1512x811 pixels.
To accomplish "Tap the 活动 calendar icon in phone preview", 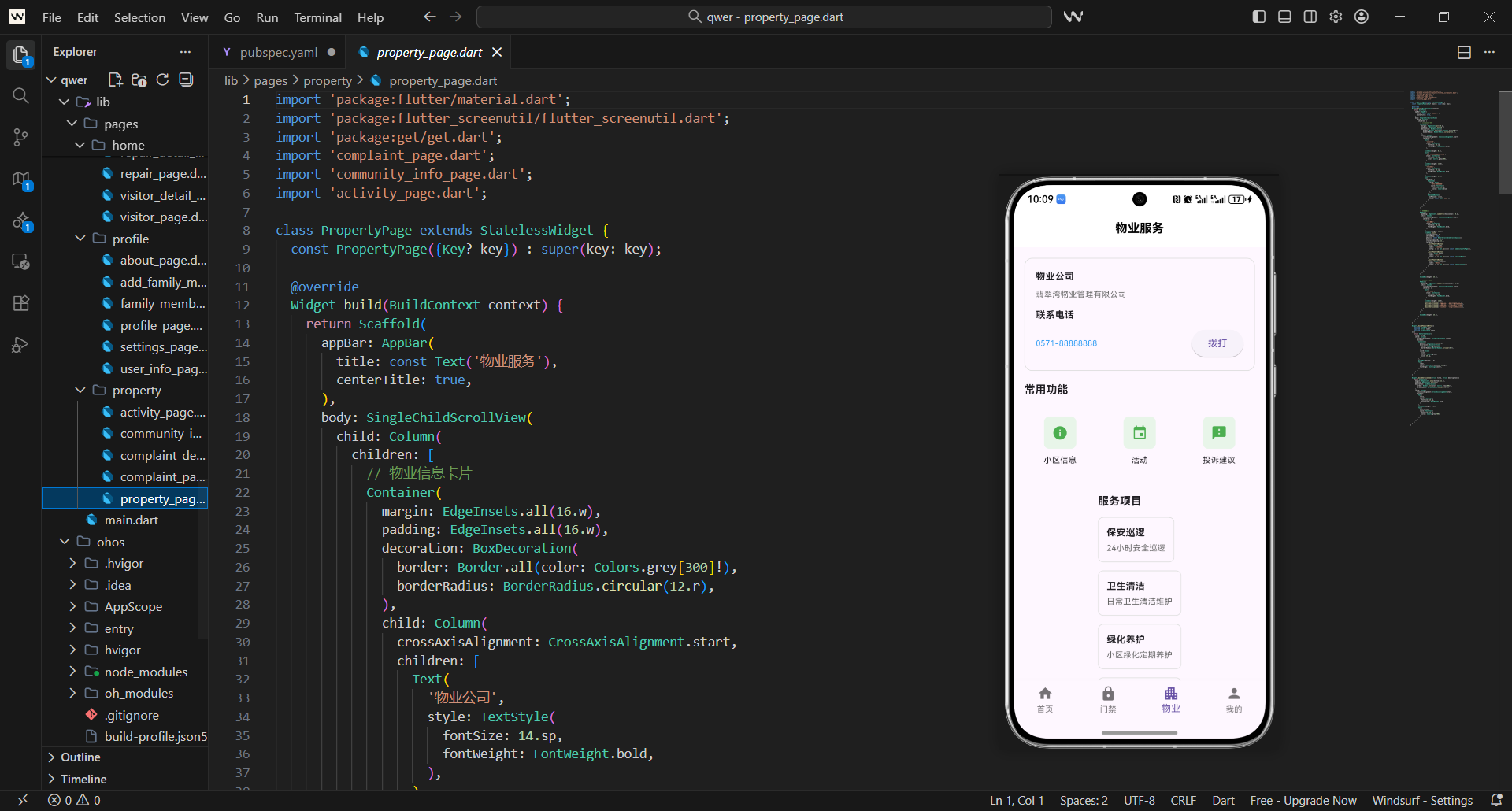I will [1140, 433].
